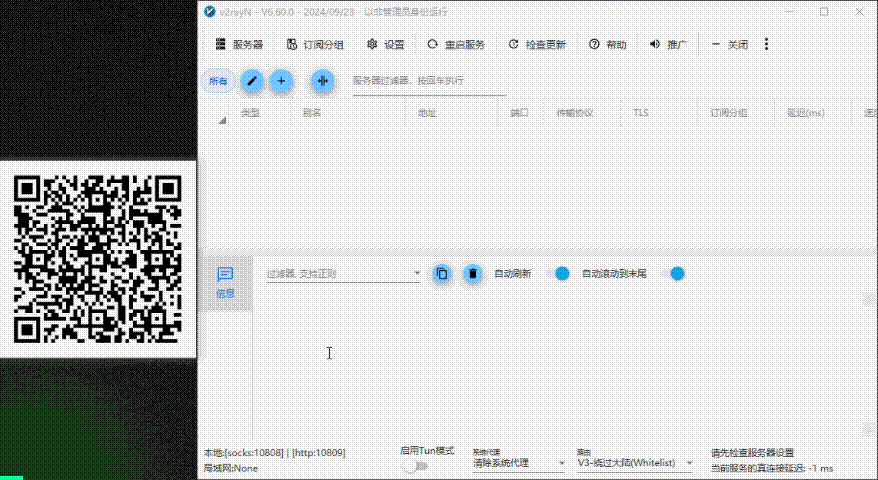Image resolution: width=878 pixels, height=480 pixels.
Task: Open the 订阅分组 menu
Action: coord(315,45)
